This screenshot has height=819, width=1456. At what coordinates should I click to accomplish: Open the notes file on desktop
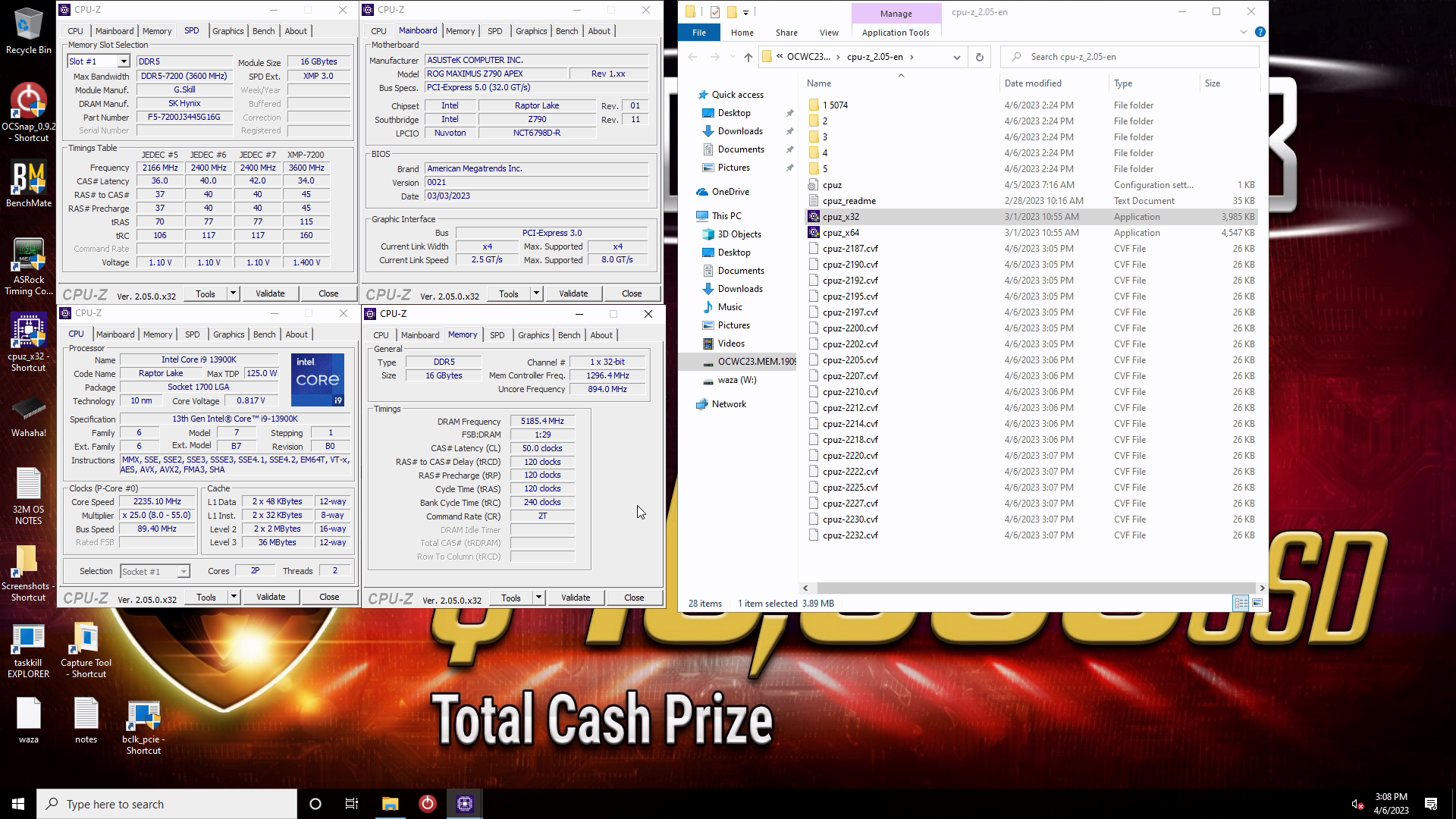(x=86, y=721)
